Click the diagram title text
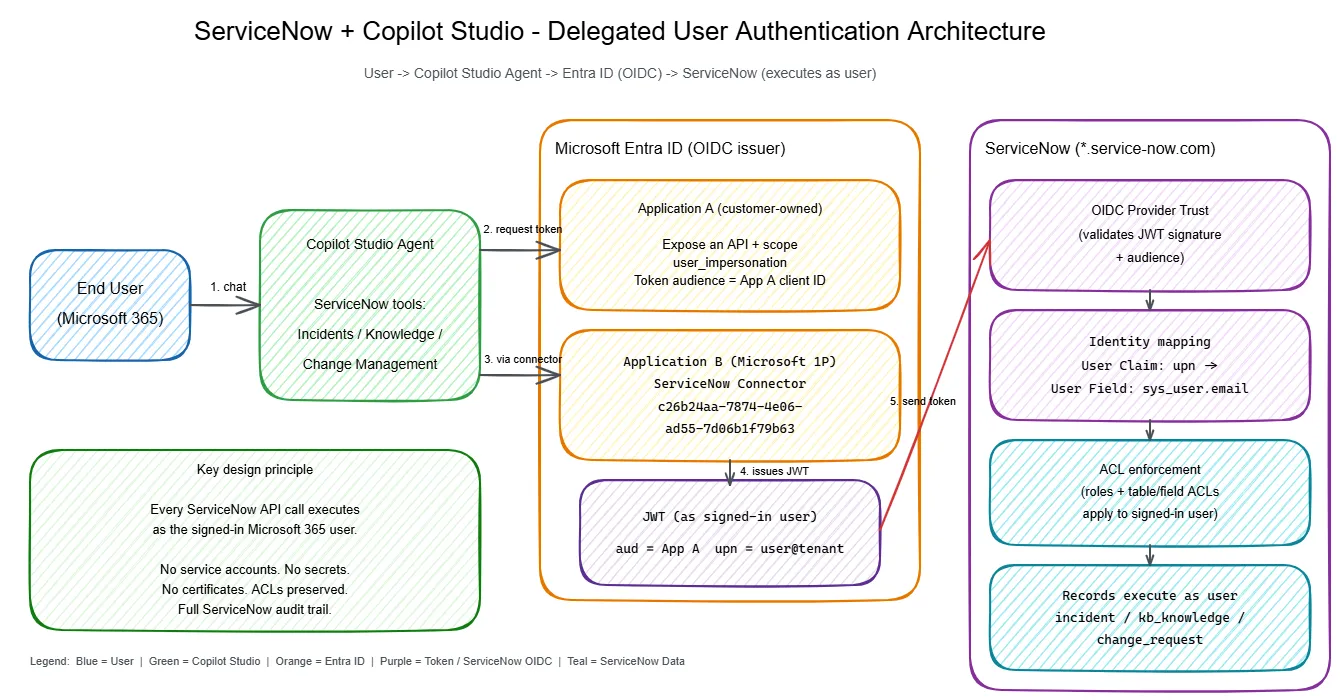The width and height of the screenshot is (1340, 700). (620, 31)
